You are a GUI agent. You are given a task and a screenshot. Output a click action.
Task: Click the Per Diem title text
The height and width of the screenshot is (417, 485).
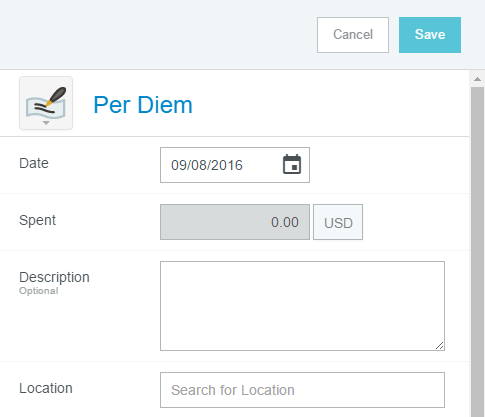point(143,105)
